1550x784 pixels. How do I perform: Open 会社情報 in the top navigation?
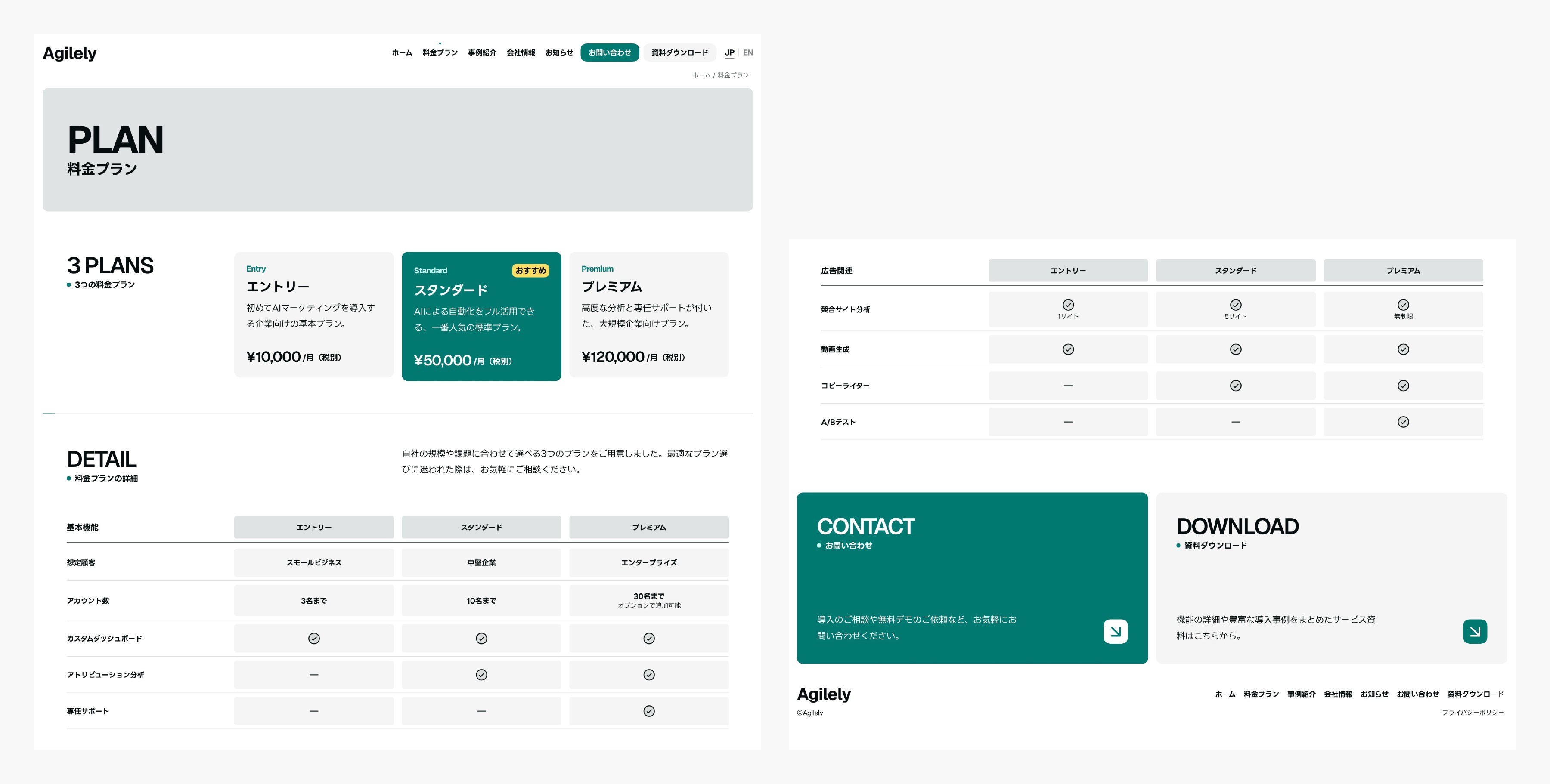tap(521, 53)
